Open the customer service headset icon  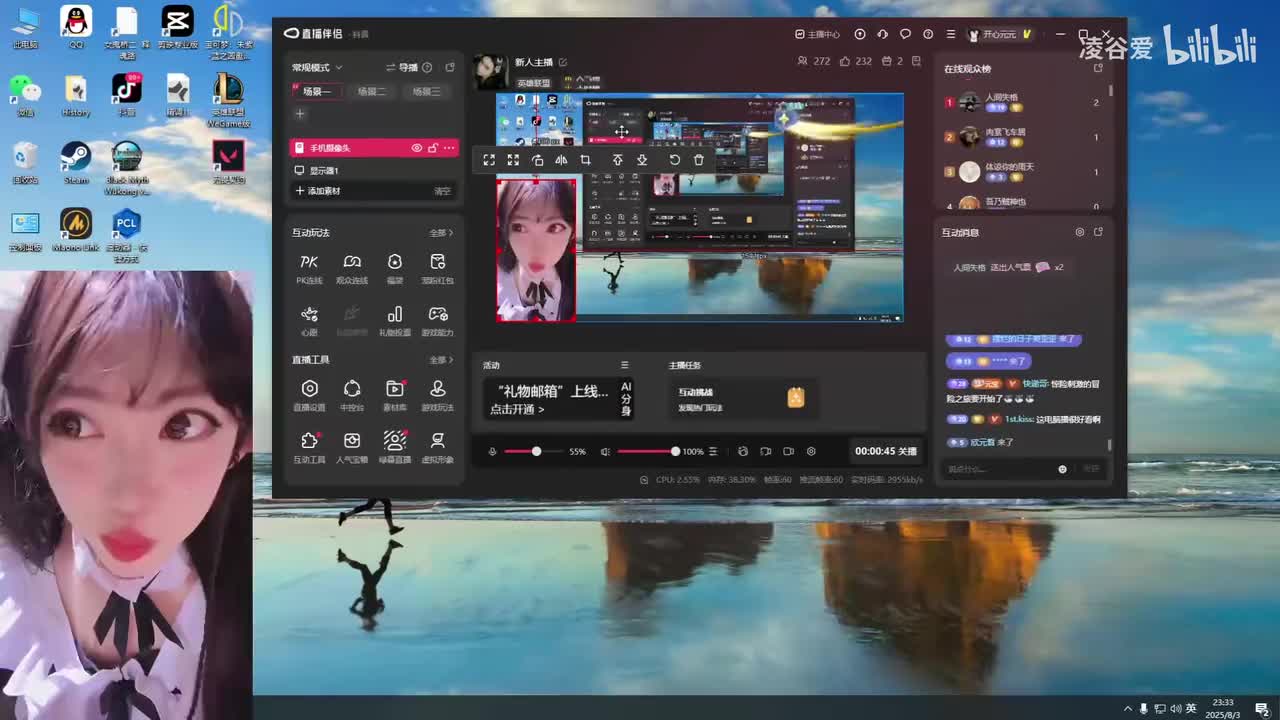click(x=882, y=34)
